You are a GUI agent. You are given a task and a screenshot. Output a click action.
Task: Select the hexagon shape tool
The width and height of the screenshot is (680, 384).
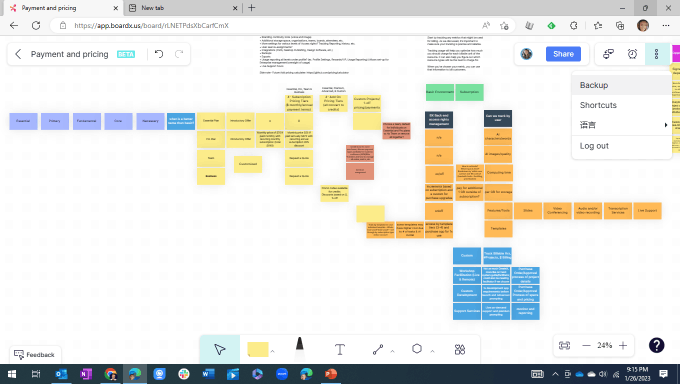[x=417, y=349]
